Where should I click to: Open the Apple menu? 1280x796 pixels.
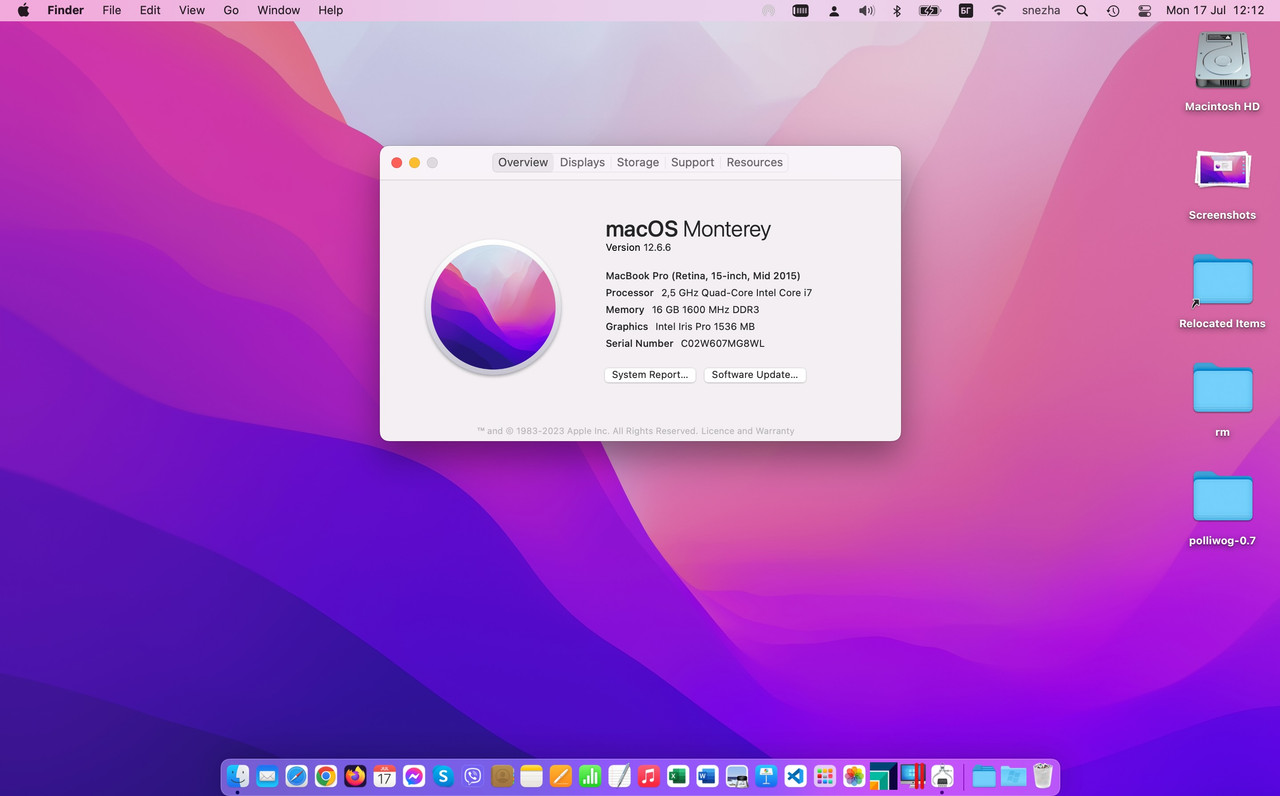point(23,10)
